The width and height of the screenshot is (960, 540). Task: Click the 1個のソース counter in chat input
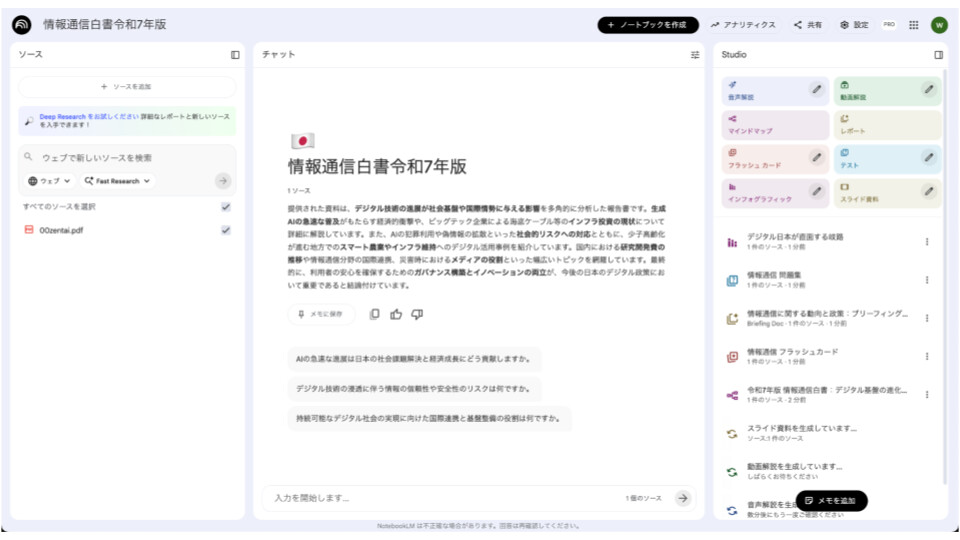click(x=643, y=498)
